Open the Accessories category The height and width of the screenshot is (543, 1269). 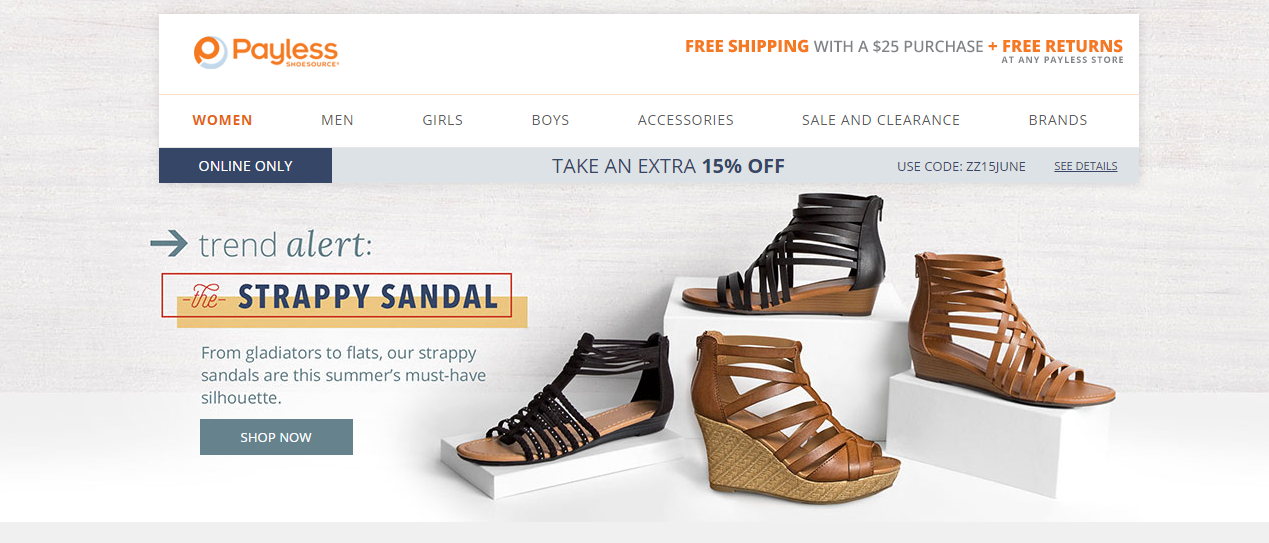pyautogui.click(x=686, y=120)
